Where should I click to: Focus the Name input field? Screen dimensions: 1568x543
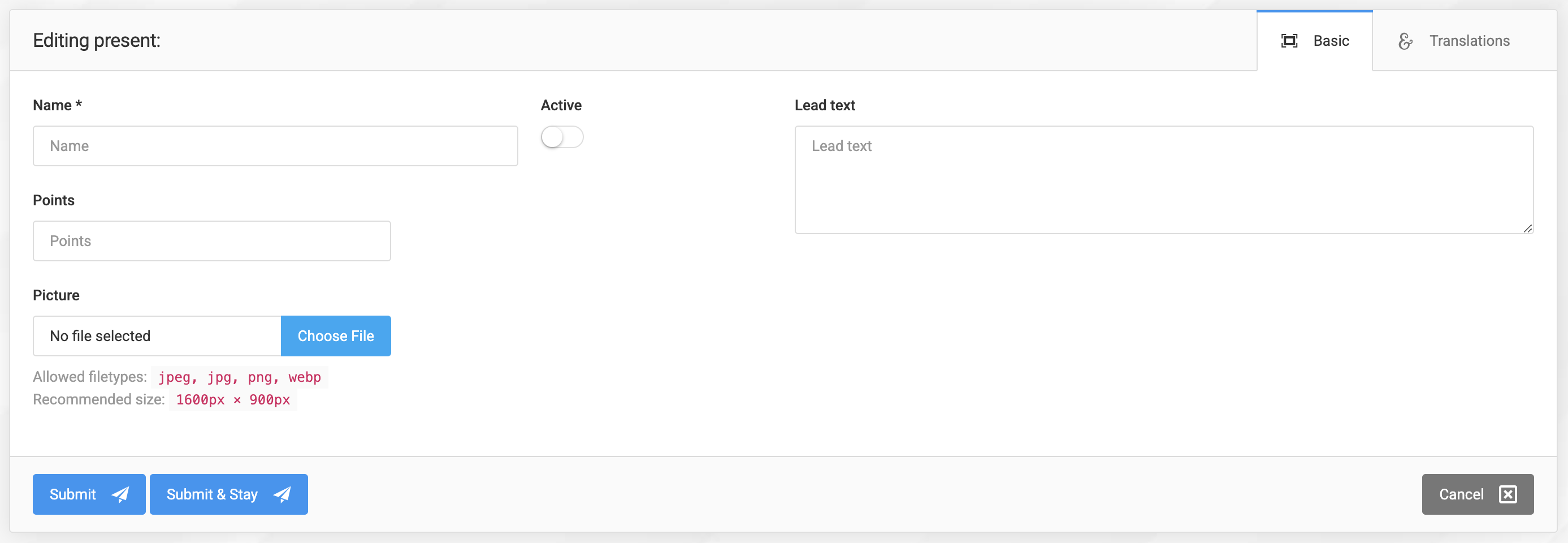point(275,146)
